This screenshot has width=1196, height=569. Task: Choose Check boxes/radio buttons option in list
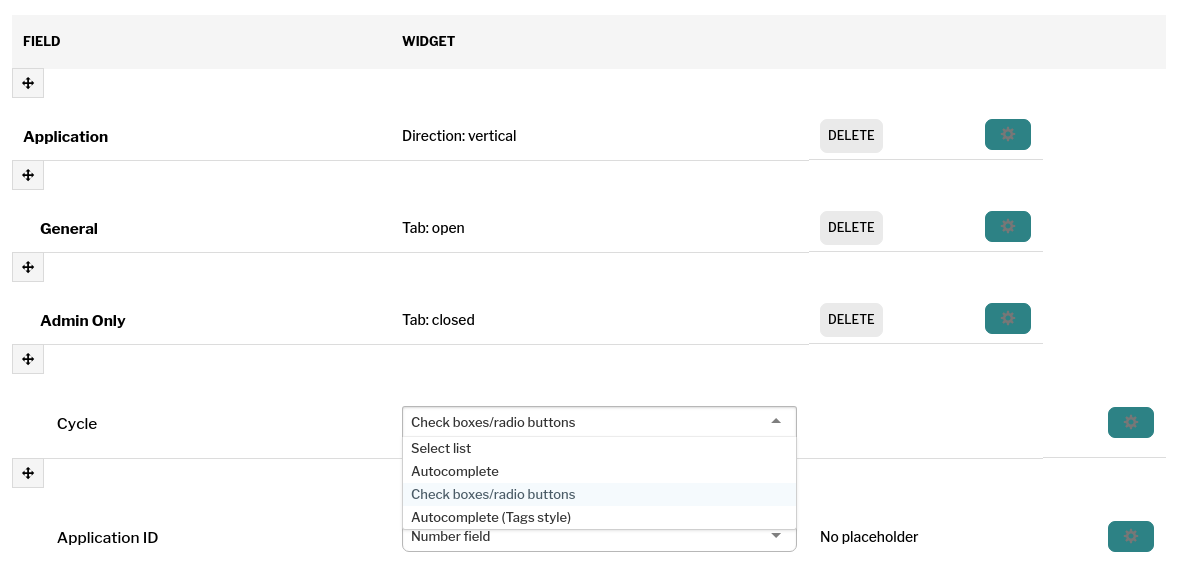pyautogui.click(x=599, y=494)
